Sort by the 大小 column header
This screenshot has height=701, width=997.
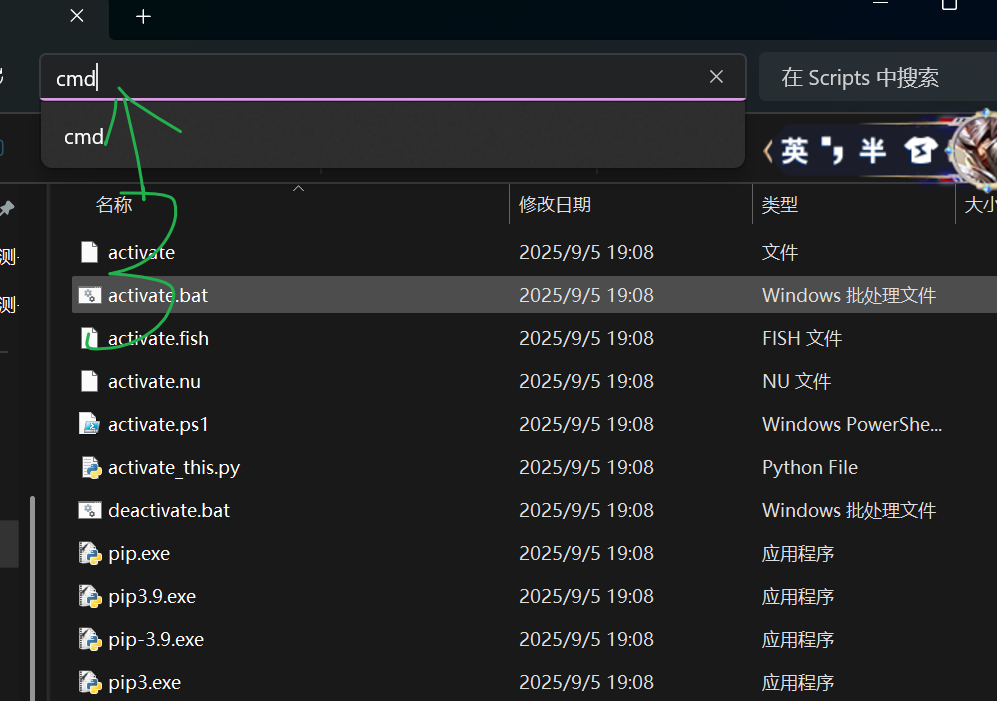click(x=980, y=205)
